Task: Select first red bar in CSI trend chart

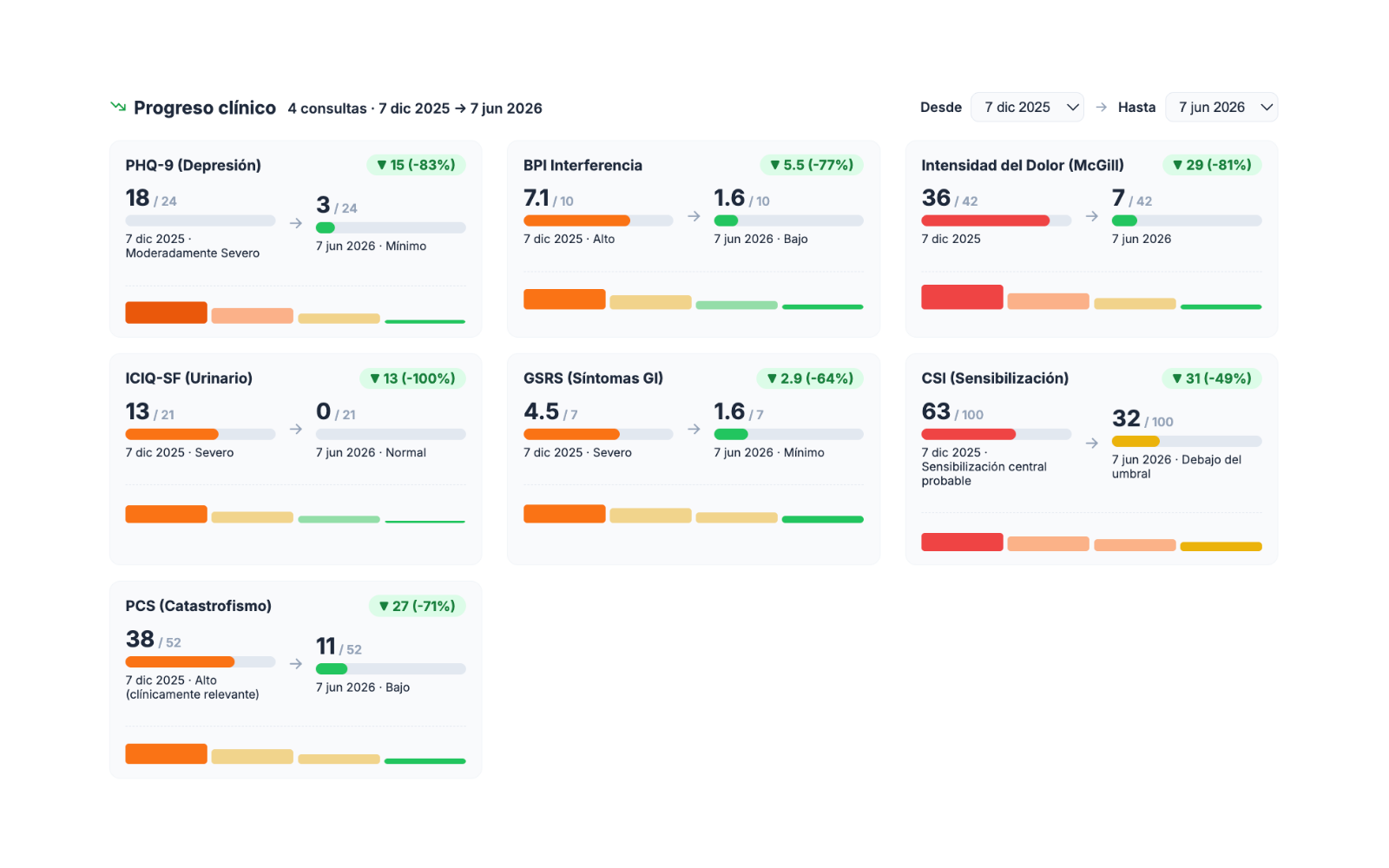Action: [x=962, y=542]
